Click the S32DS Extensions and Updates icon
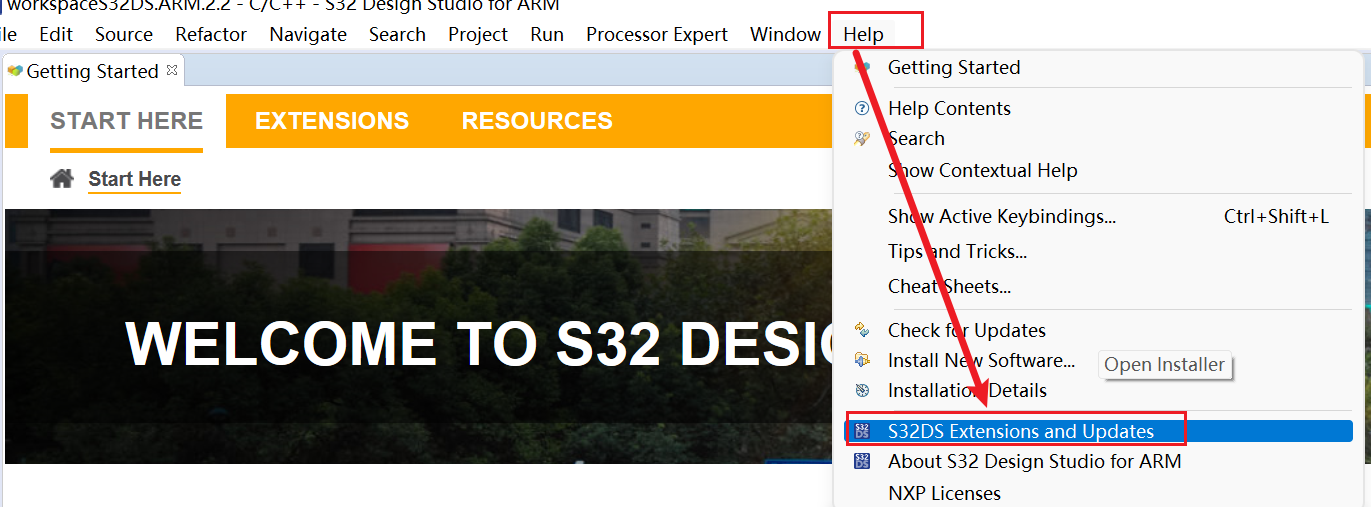Image resolution: width=1371 pixels, height=507 pixels. [x=862, y=431]
